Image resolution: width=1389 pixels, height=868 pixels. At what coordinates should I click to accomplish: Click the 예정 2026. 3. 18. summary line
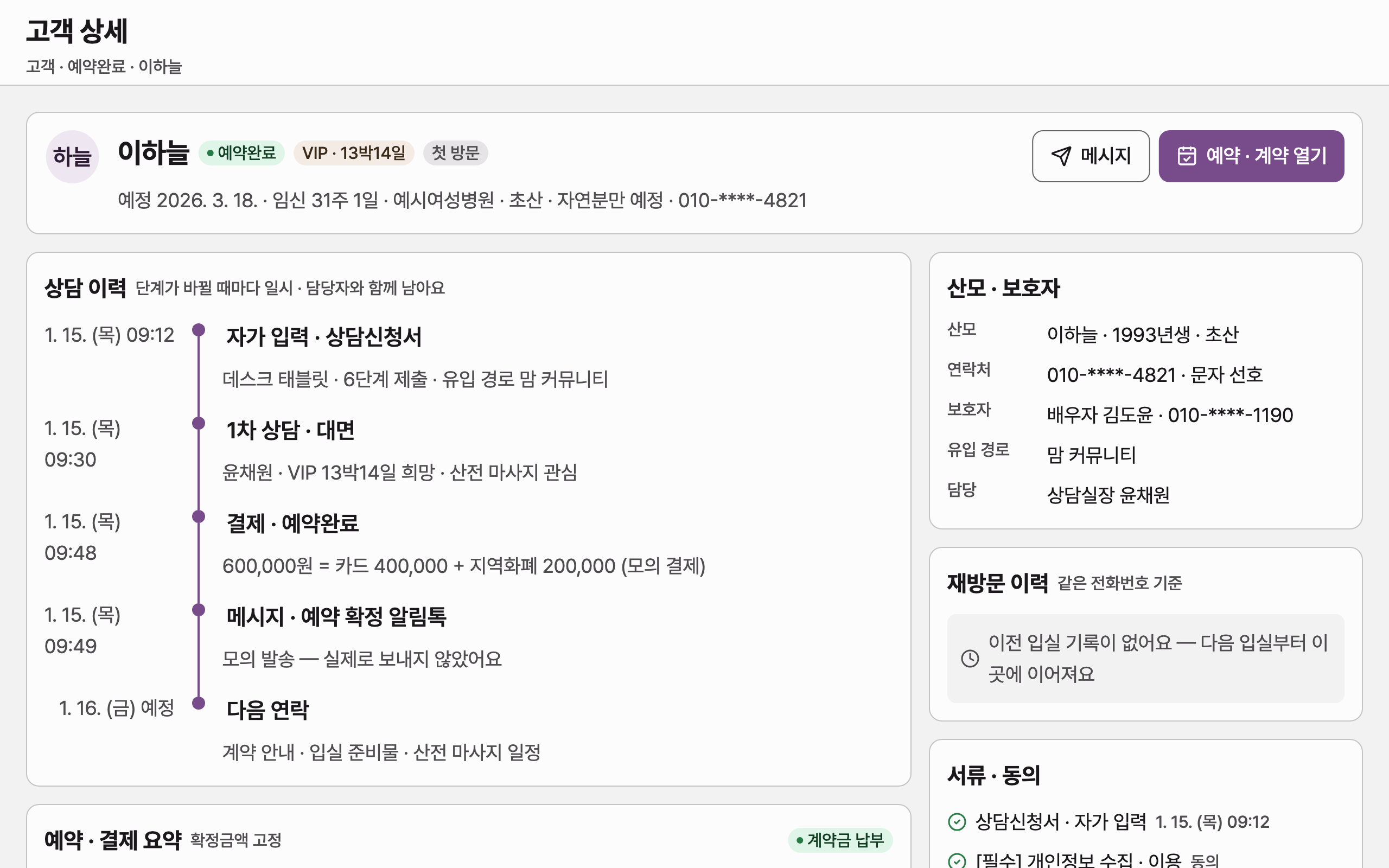pyautogui.click(x=462, y=200)
